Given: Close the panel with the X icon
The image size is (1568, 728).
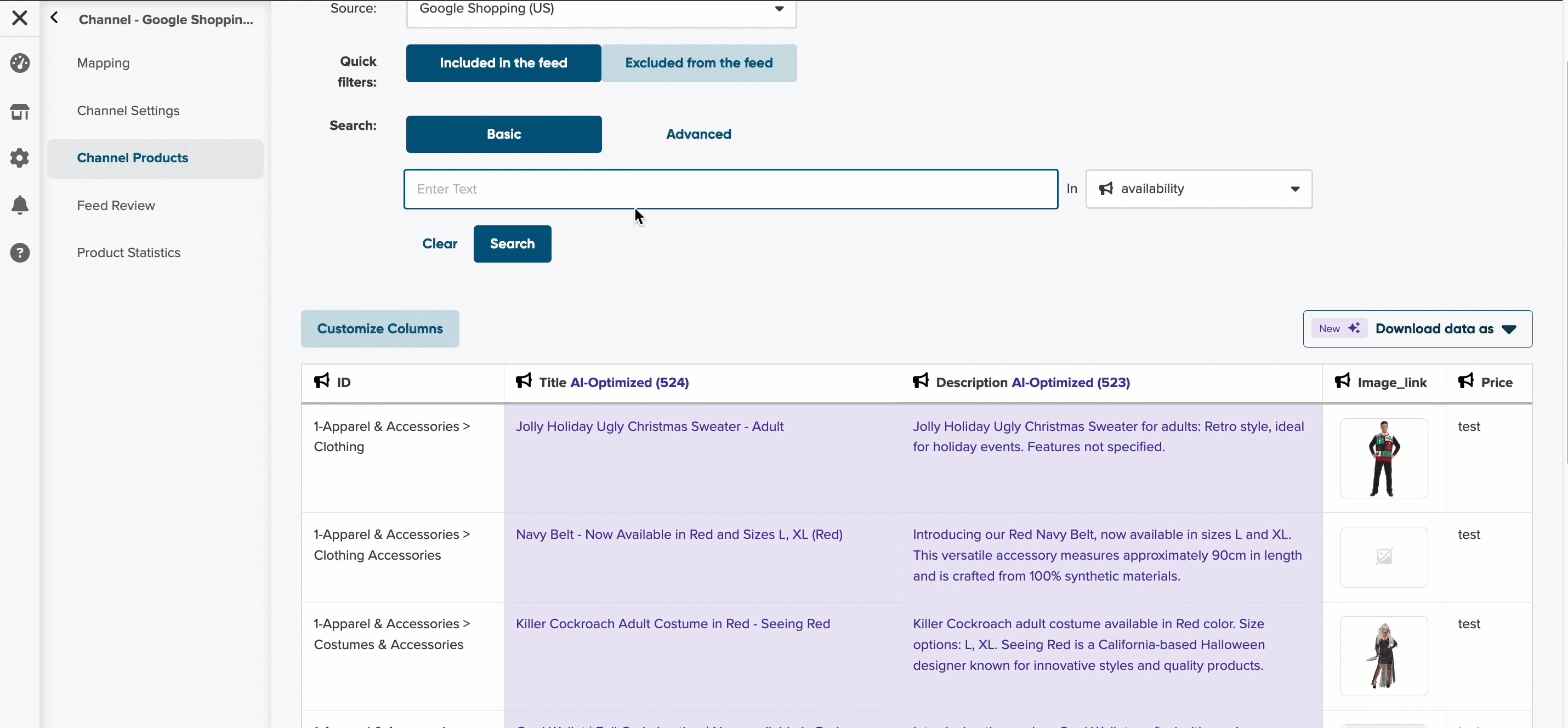Looking at the screenshot, I should [20, 18].
